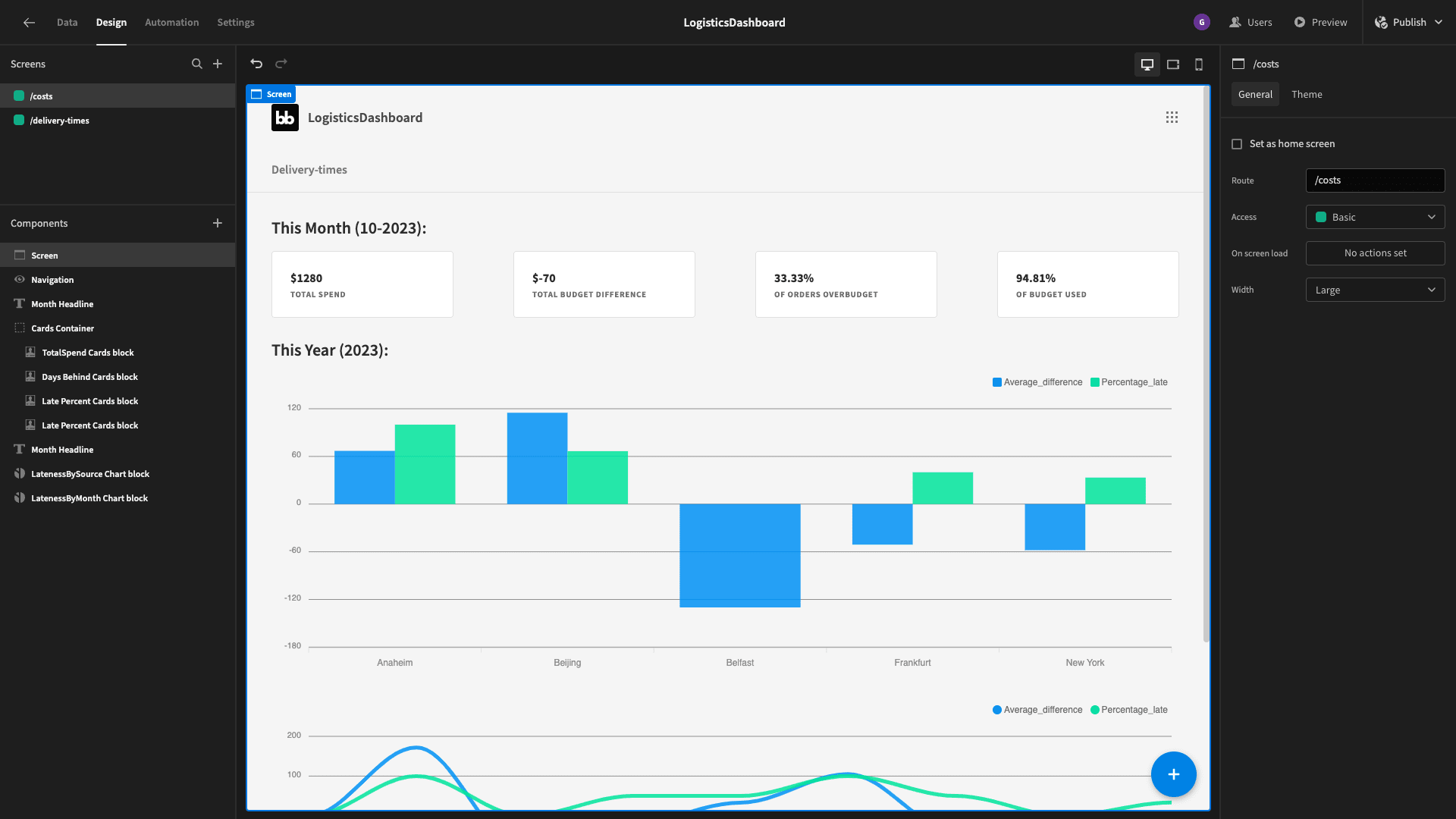Image resolution: width=1456 pixels, height=819 pixels.
Task: Switch to the Theme tab
Action: [x=1307, y=95]
